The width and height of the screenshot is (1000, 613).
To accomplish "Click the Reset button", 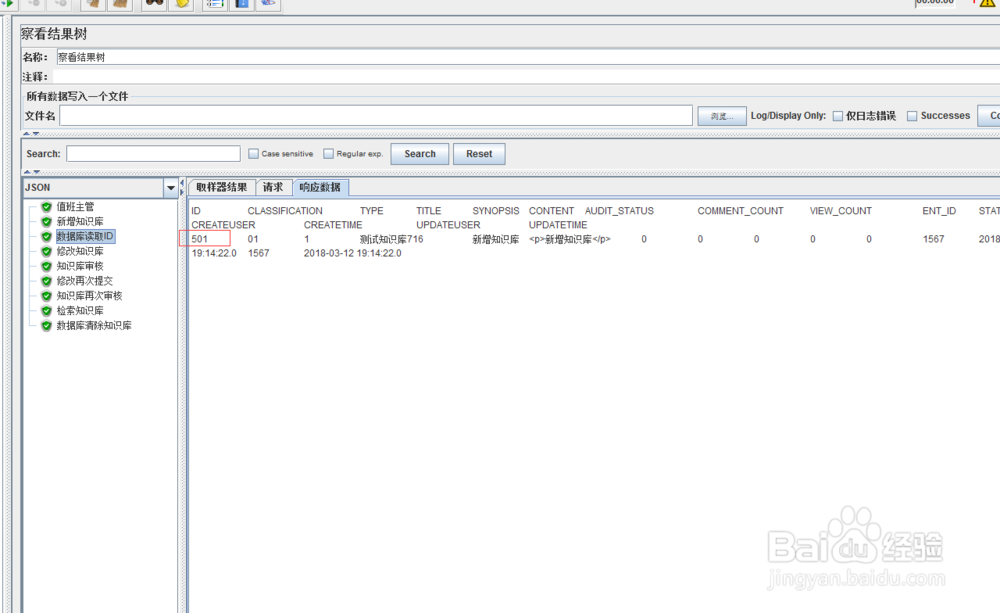I will (479, 154).
